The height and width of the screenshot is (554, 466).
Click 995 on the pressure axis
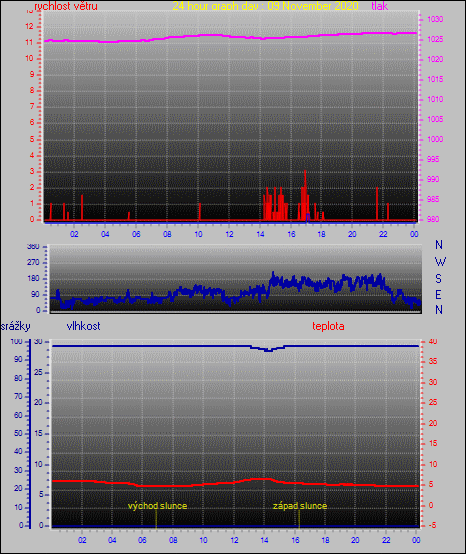(433, 159)
